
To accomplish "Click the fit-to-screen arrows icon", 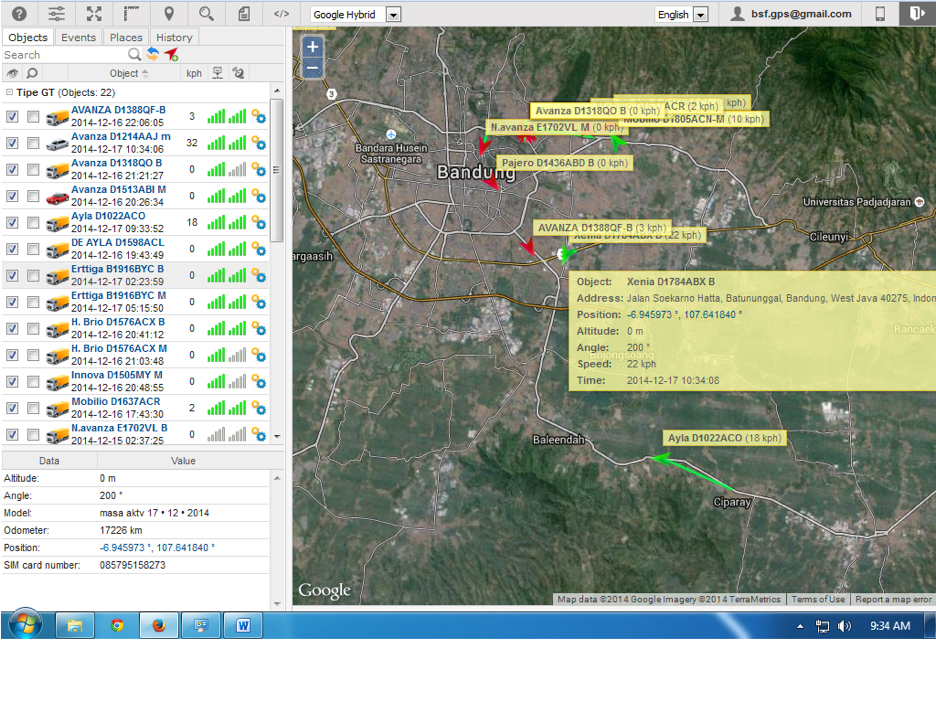I will (x=94, y=13).
